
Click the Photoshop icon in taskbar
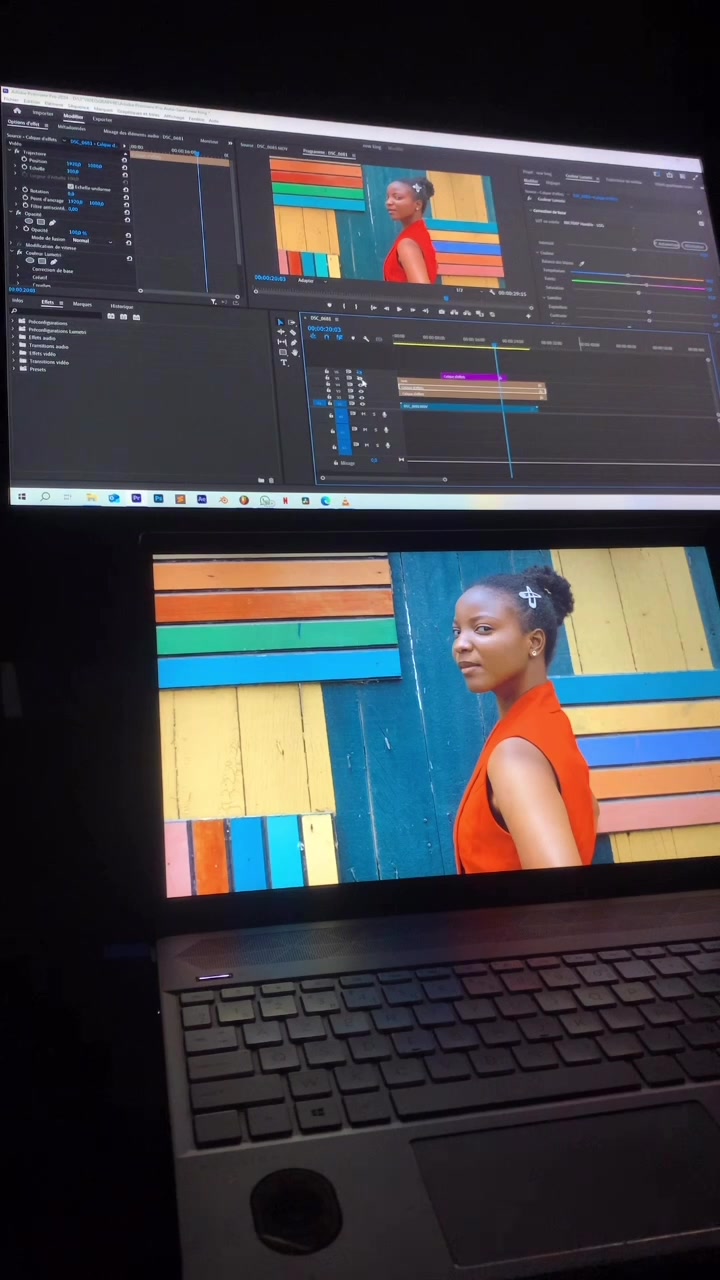pos(158,498)
